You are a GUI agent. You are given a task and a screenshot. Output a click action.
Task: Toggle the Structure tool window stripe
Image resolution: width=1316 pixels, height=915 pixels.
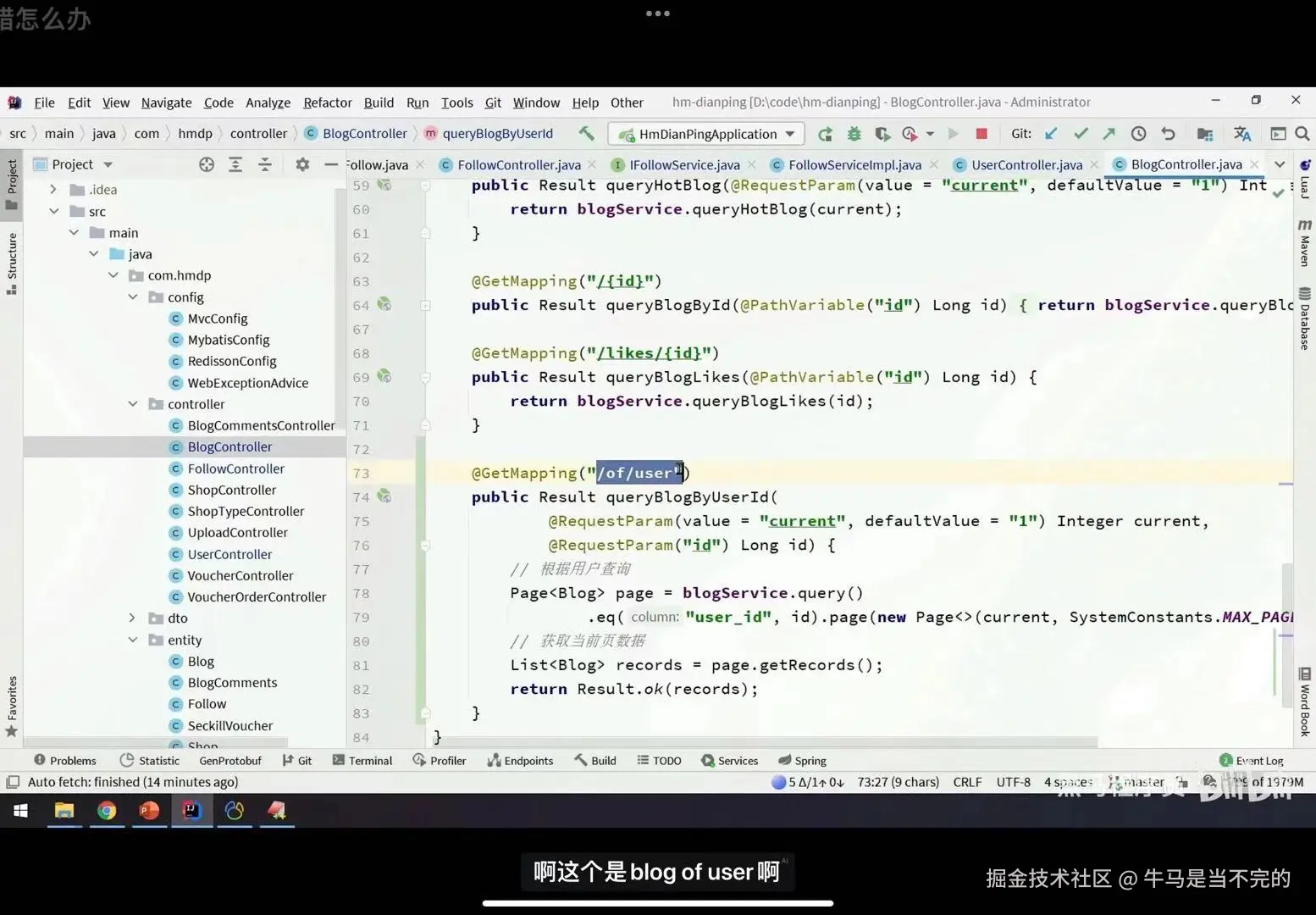point(12,263)
